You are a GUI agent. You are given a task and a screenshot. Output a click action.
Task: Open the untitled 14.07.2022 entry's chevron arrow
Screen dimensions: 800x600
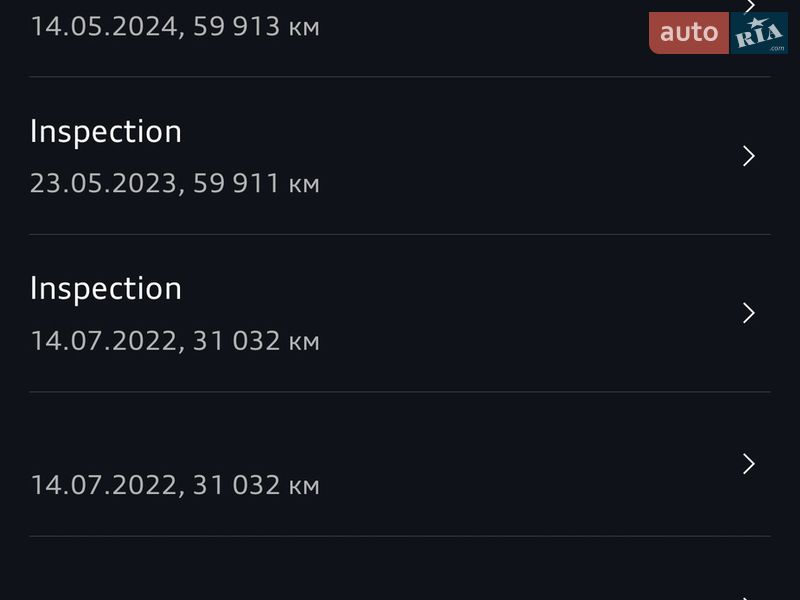pyautogui.click(x=748, y=463)
